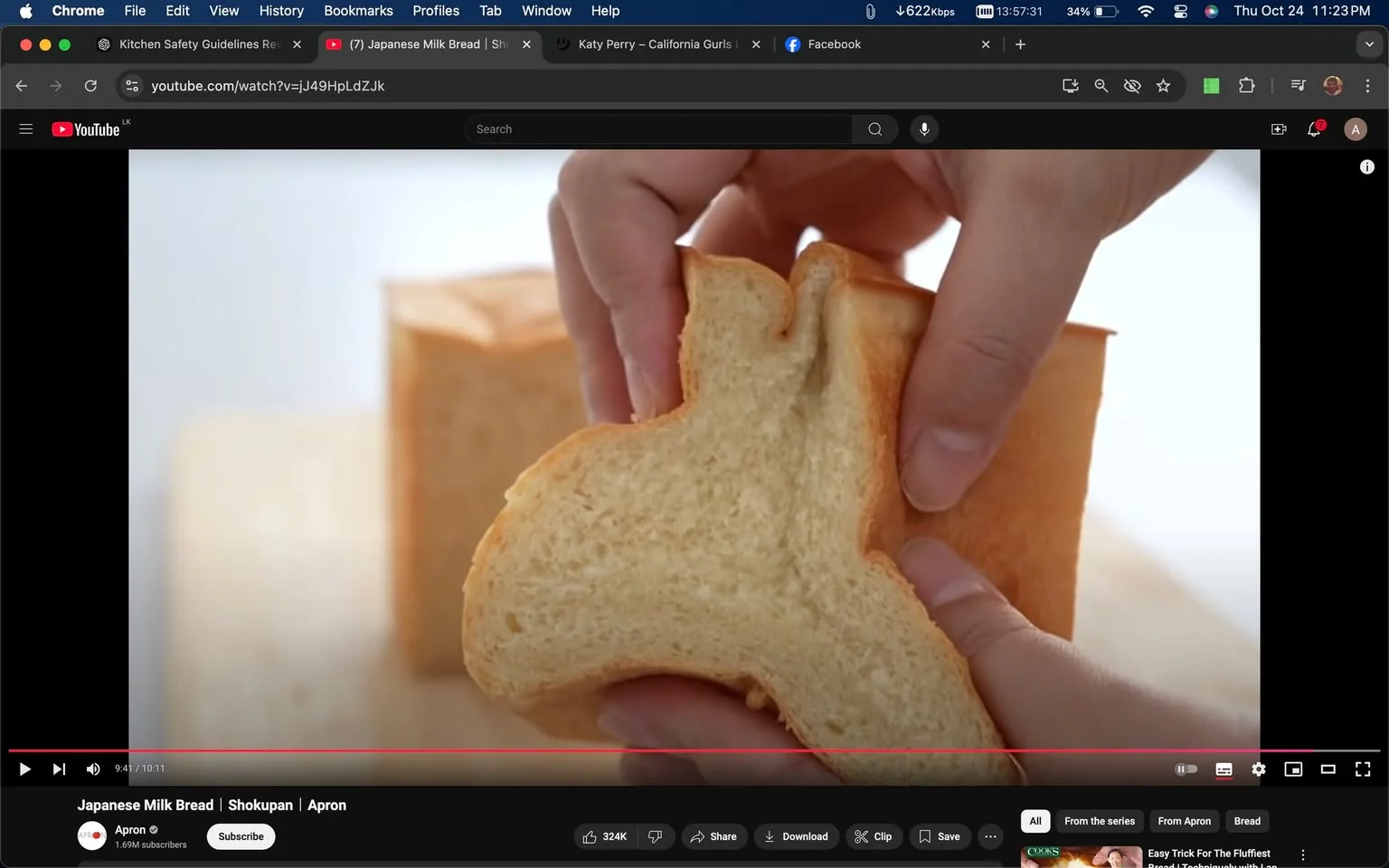Screen dimensions: 1389x868
Task: Go back to previous page
Action: [22, 86]
